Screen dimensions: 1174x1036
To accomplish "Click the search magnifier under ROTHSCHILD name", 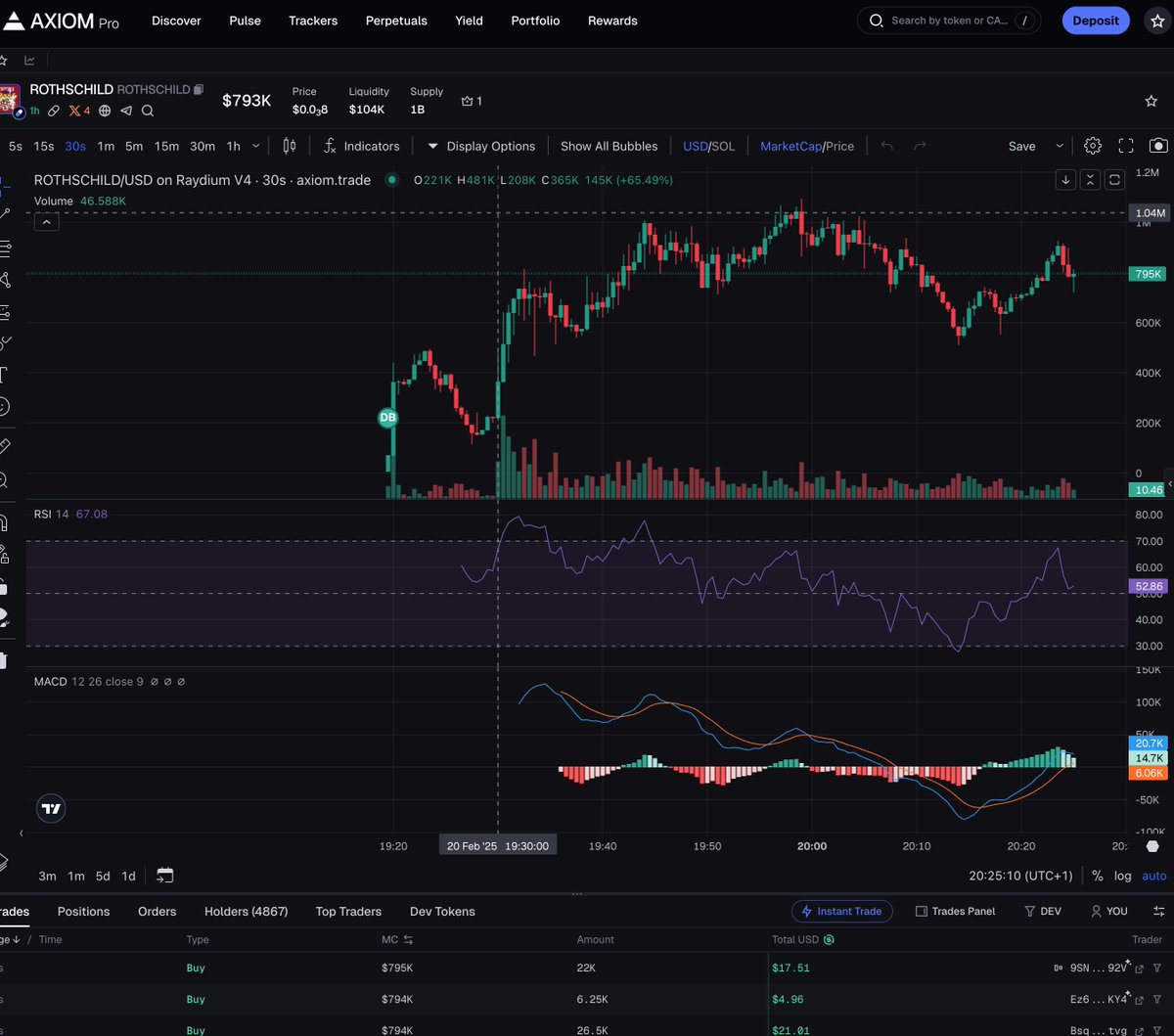I will [147, 111].
